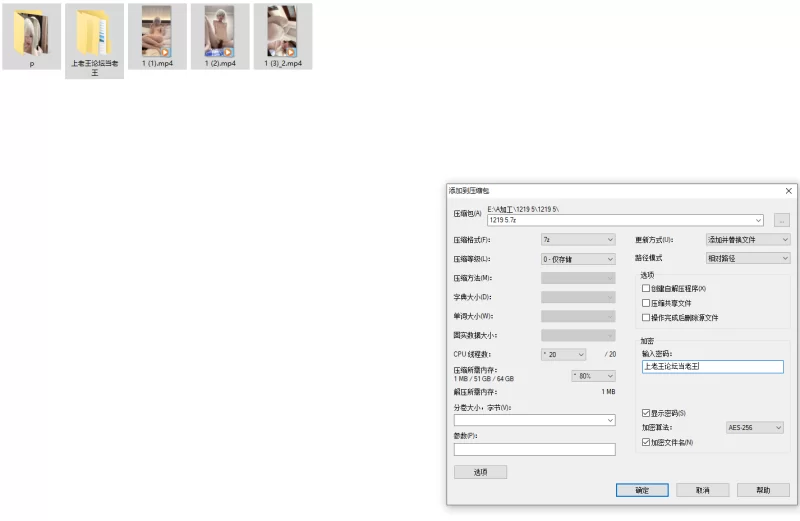Open the CPU 线程数 dropdown showing 20

click(563, 354)
